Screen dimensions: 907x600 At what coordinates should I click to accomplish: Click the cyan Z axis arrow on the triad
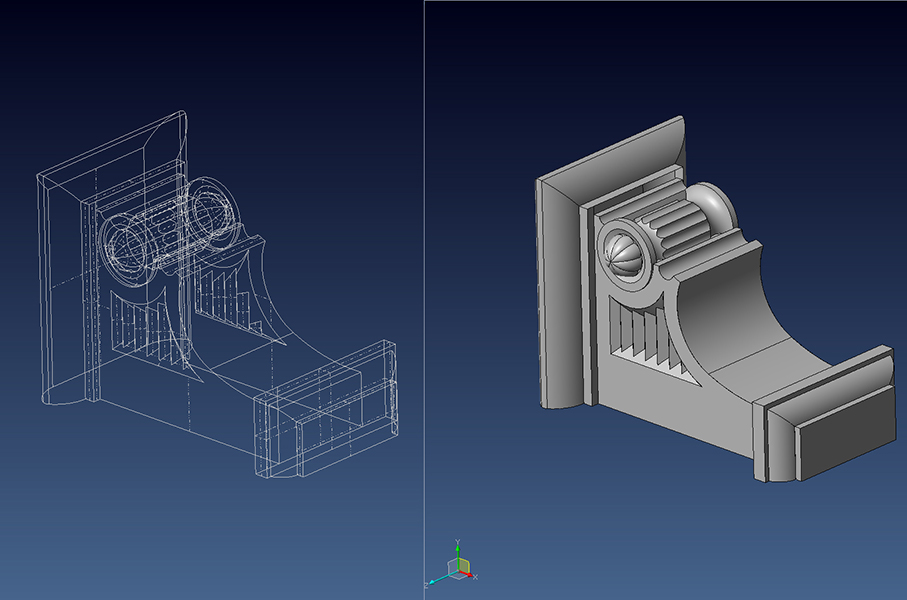(x=433, y=581)
